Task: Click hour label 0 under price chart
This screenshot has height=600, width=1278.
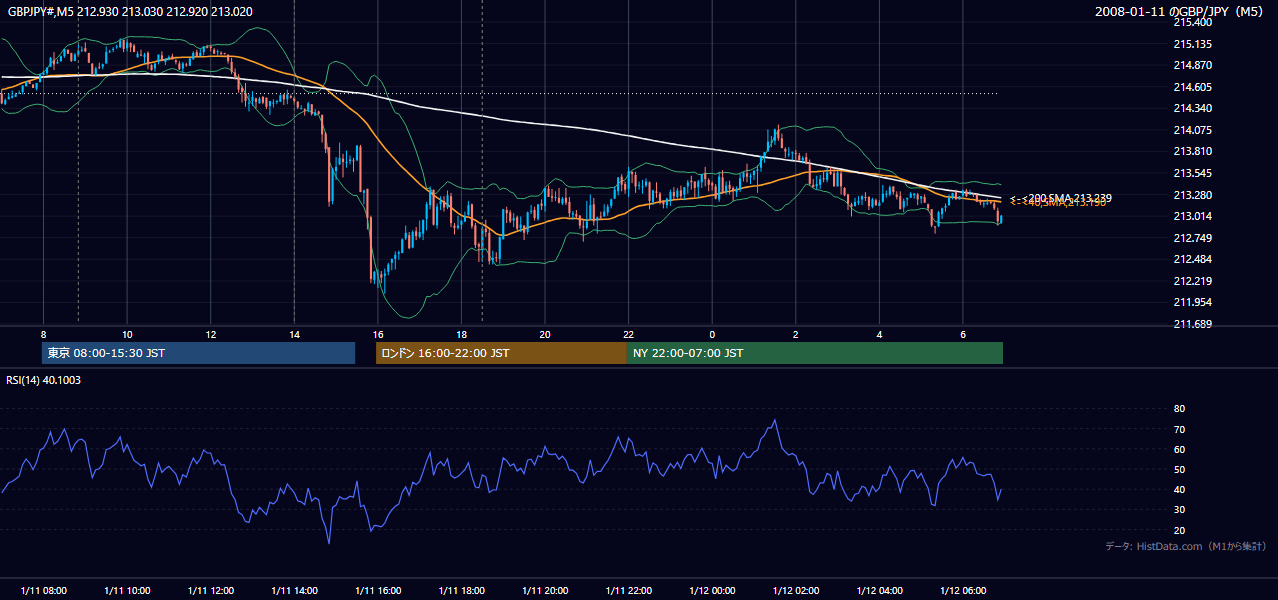Action: click(712, 334)
